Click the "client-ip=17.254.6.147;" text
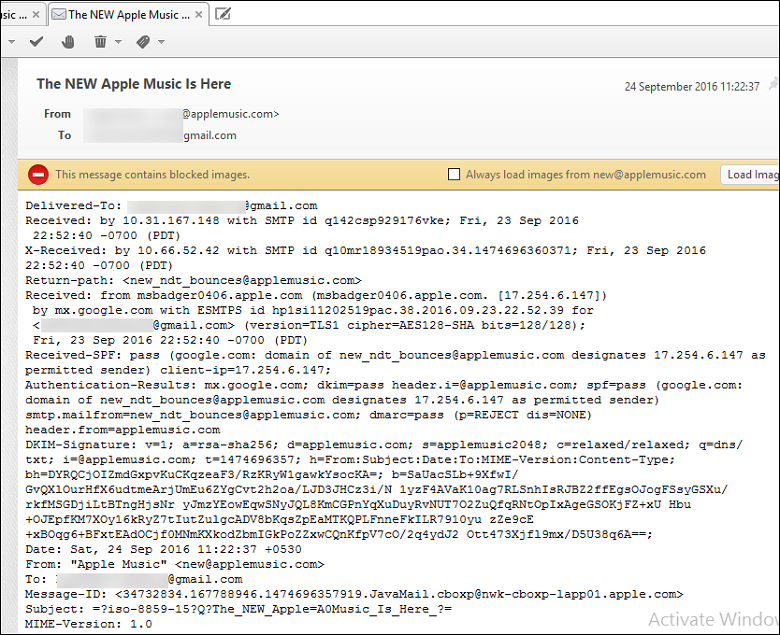Image resolution: width=780 pixels, height=635 pixels. pos(245,370)
